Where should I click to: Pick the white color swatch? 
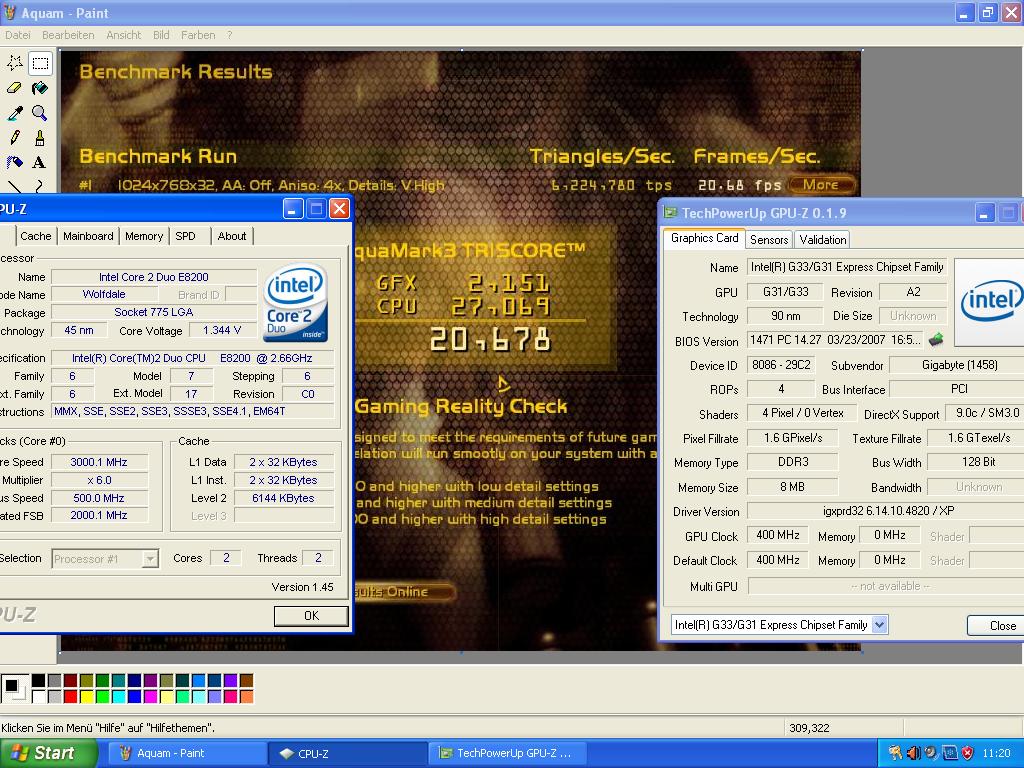(39, 697)
